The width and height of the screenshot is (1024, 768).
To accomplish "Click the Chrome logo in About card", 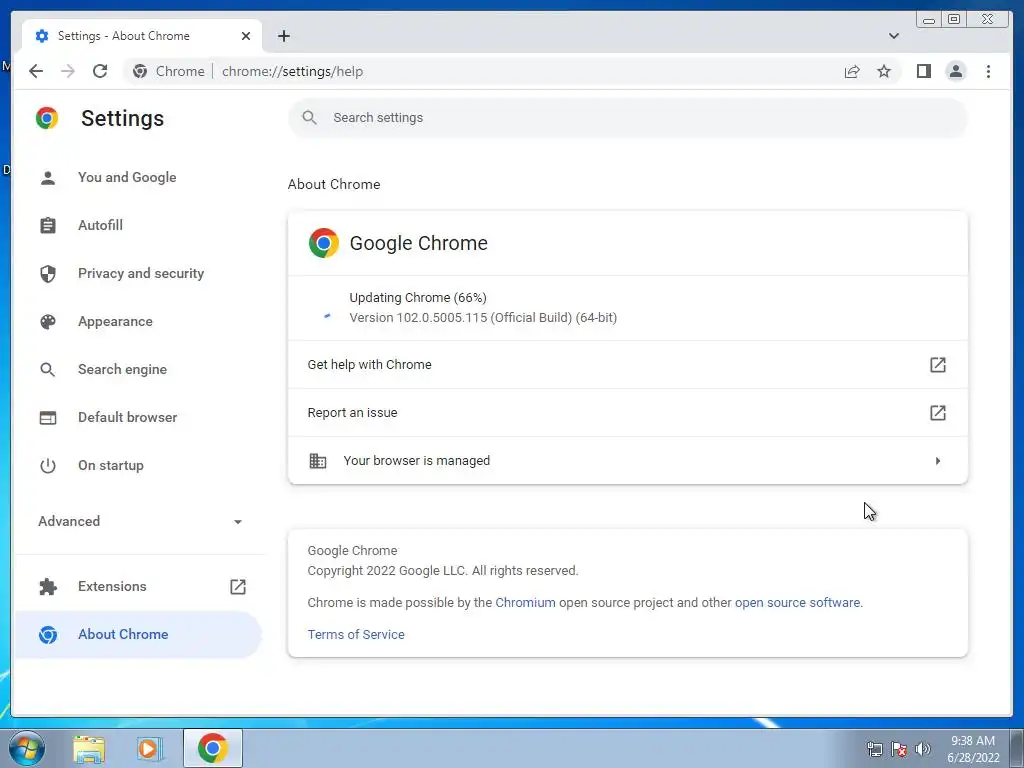I will [x=323, y=243].
